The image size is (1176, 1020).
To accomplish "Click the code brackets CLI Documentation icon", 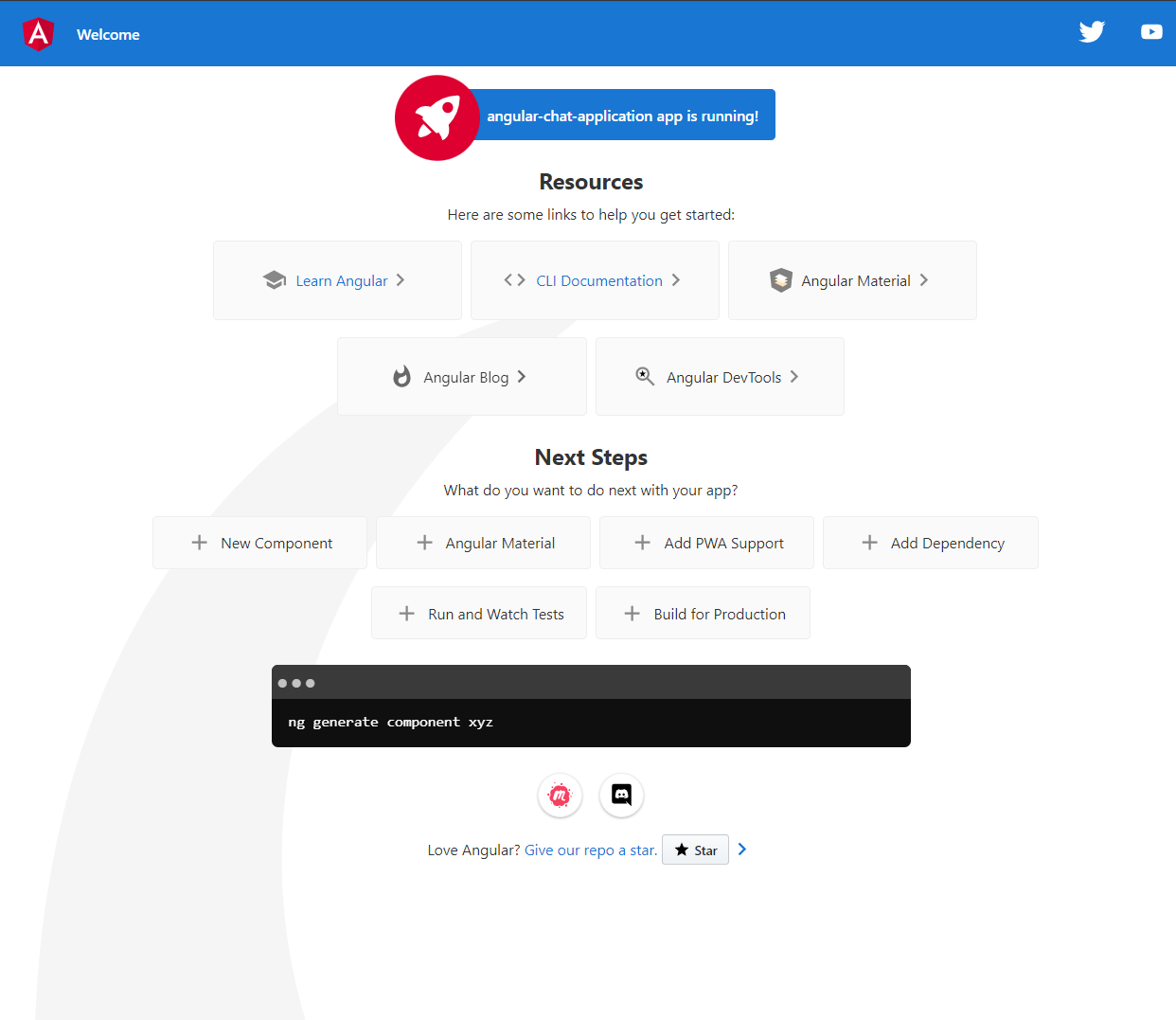I will [x=514, y=279].
